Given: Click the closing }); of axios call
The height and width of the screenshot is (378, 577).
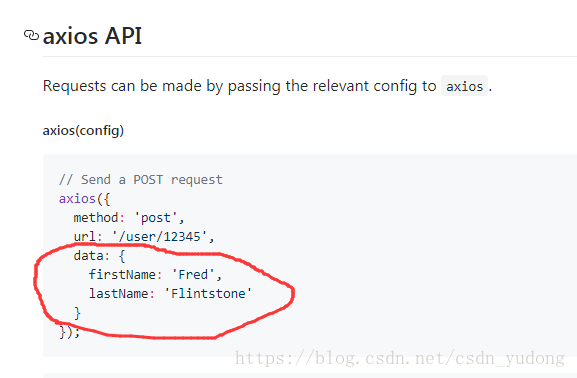Looking at the screenshot, I should coord(70,332).
